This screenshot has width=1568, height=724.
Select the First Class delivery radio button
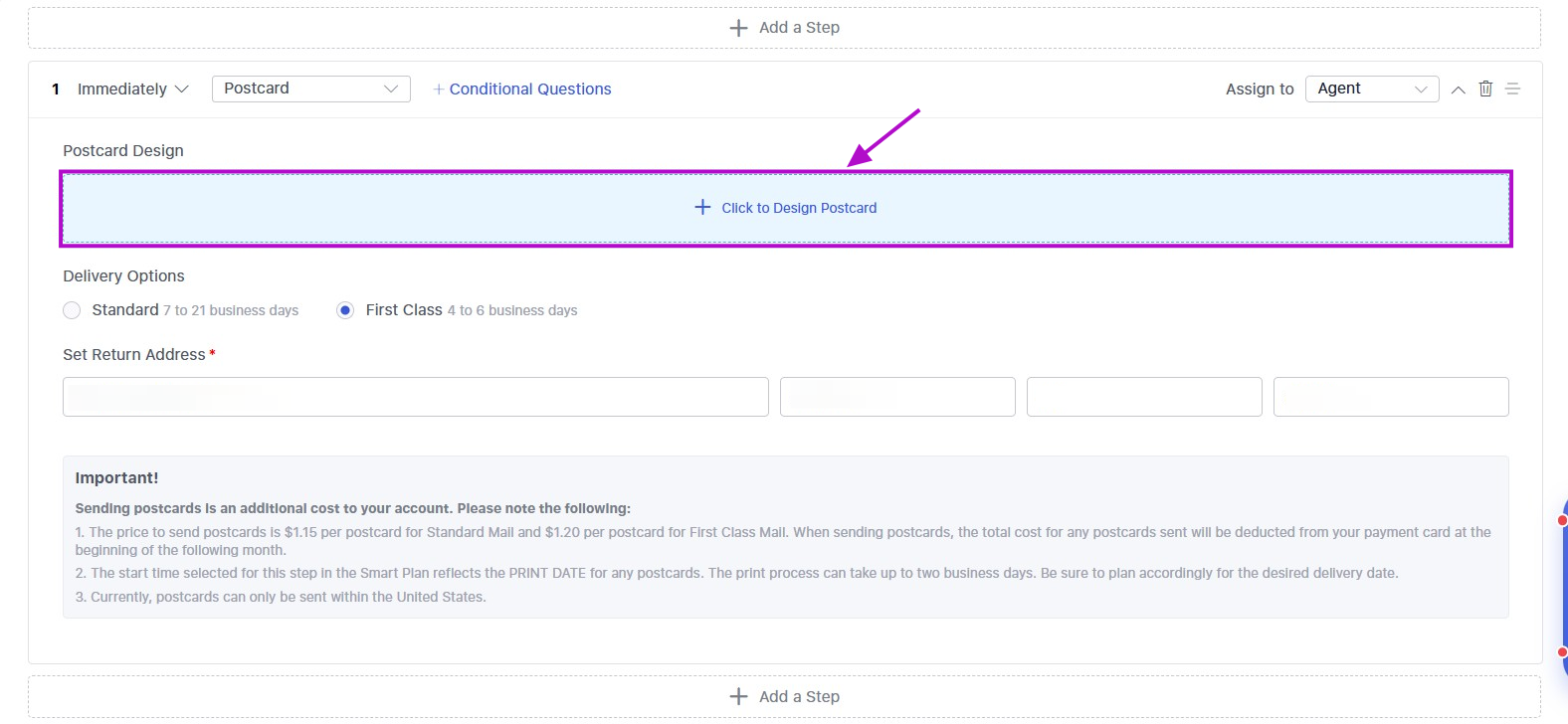pyautogui.click(x=345, y=310)
